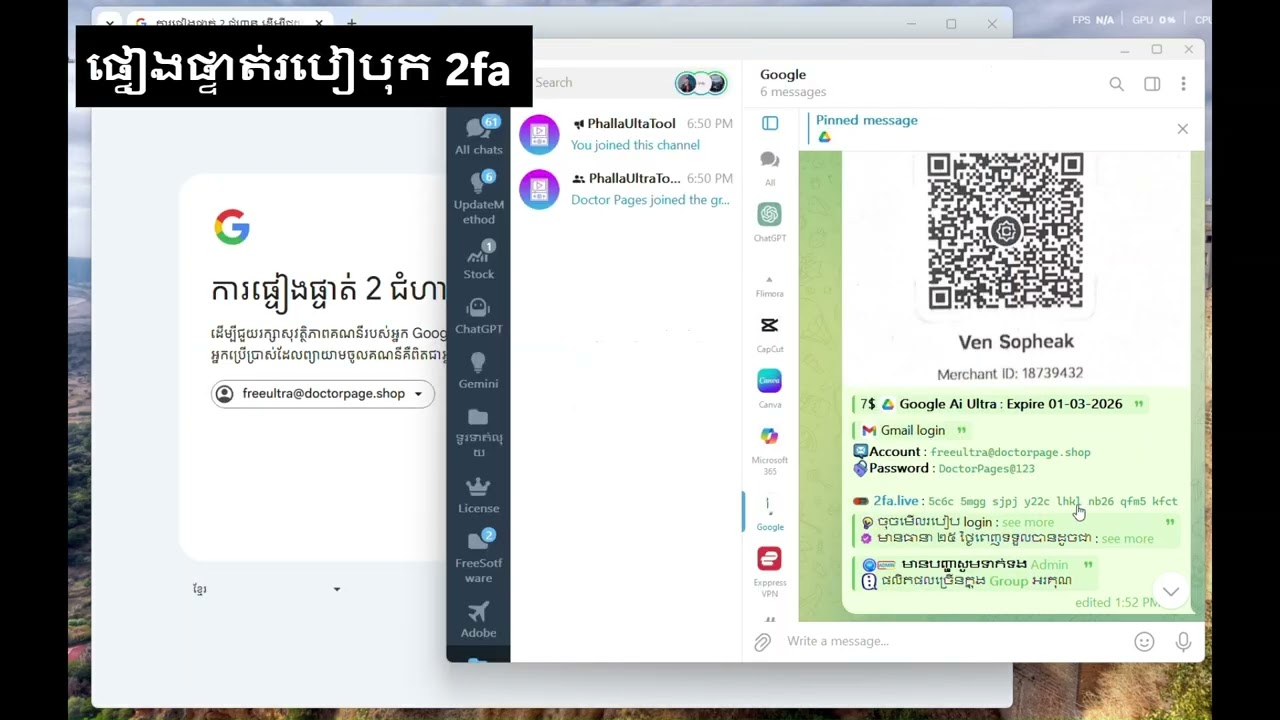Viewport: 1280px width, 720px height.
Task: Click the Ven Sopheak name
Action: coord(1016,342)
